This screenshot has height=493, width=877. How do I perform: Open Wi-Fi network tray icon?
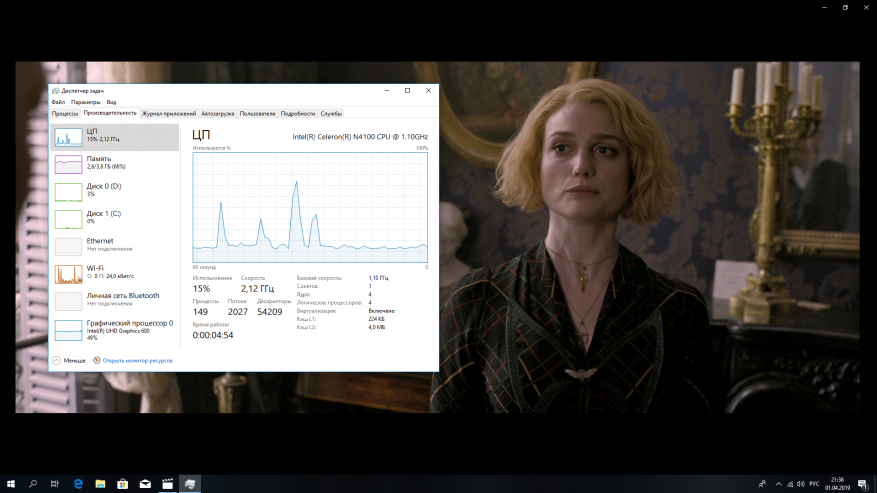point(790,484)
